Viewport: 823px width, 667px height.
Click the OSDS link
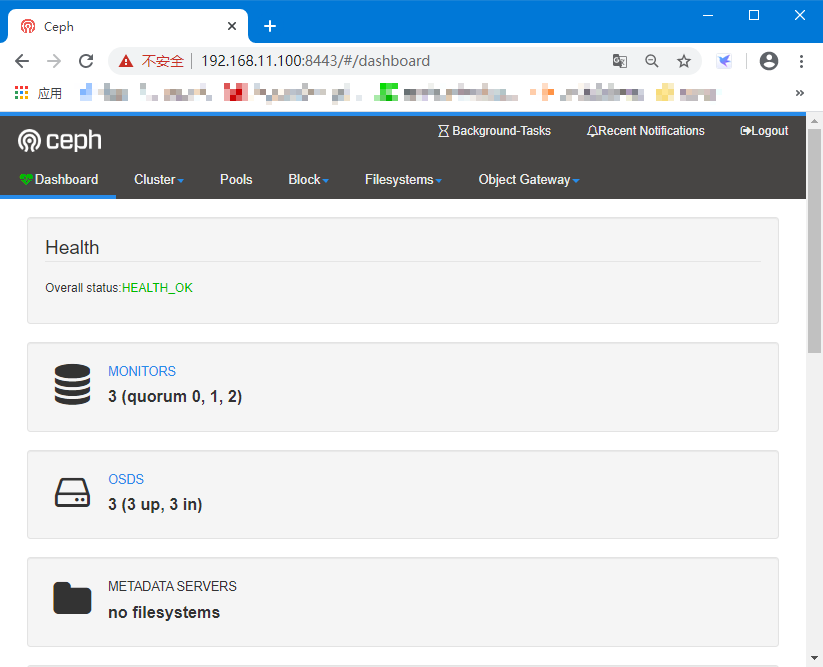point(126,479)
